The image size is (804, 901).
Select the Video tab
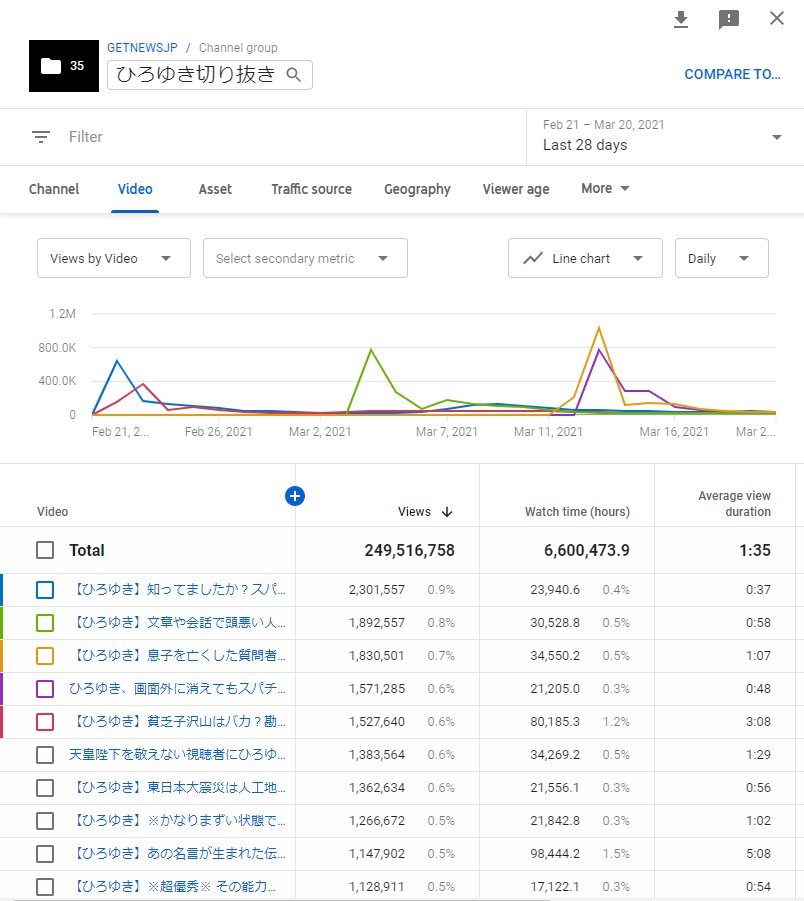pos(135,189)
